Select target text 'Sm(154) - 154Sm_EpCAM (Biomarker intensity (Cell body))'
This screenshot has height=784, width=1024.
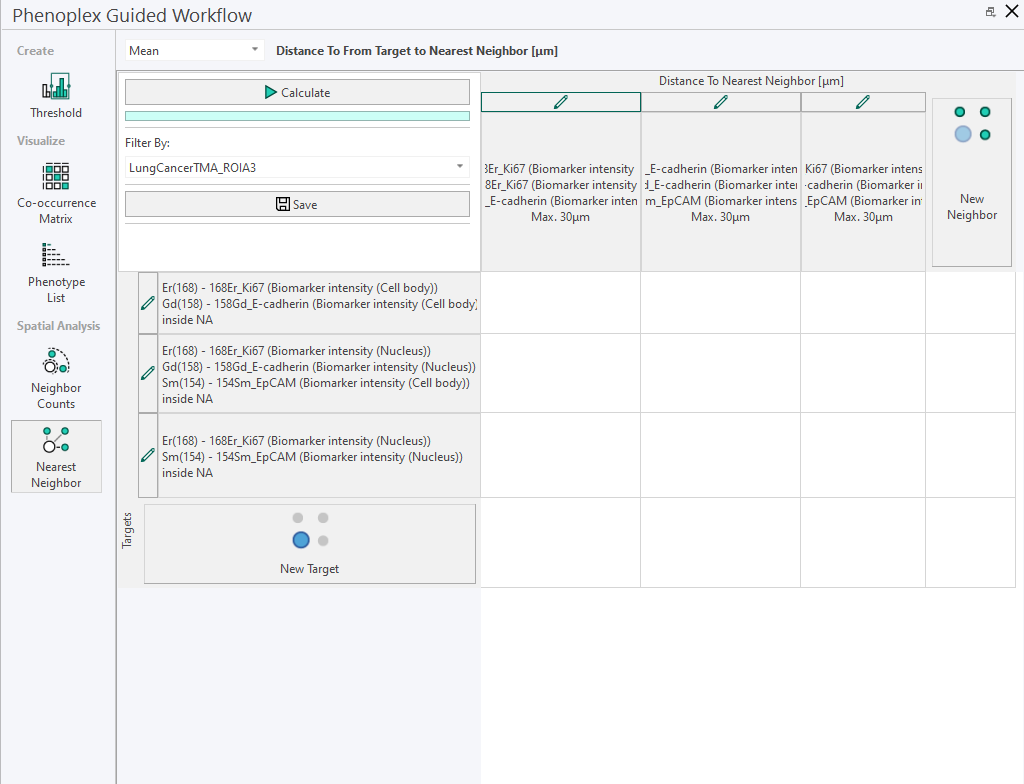tap(316, 383)
